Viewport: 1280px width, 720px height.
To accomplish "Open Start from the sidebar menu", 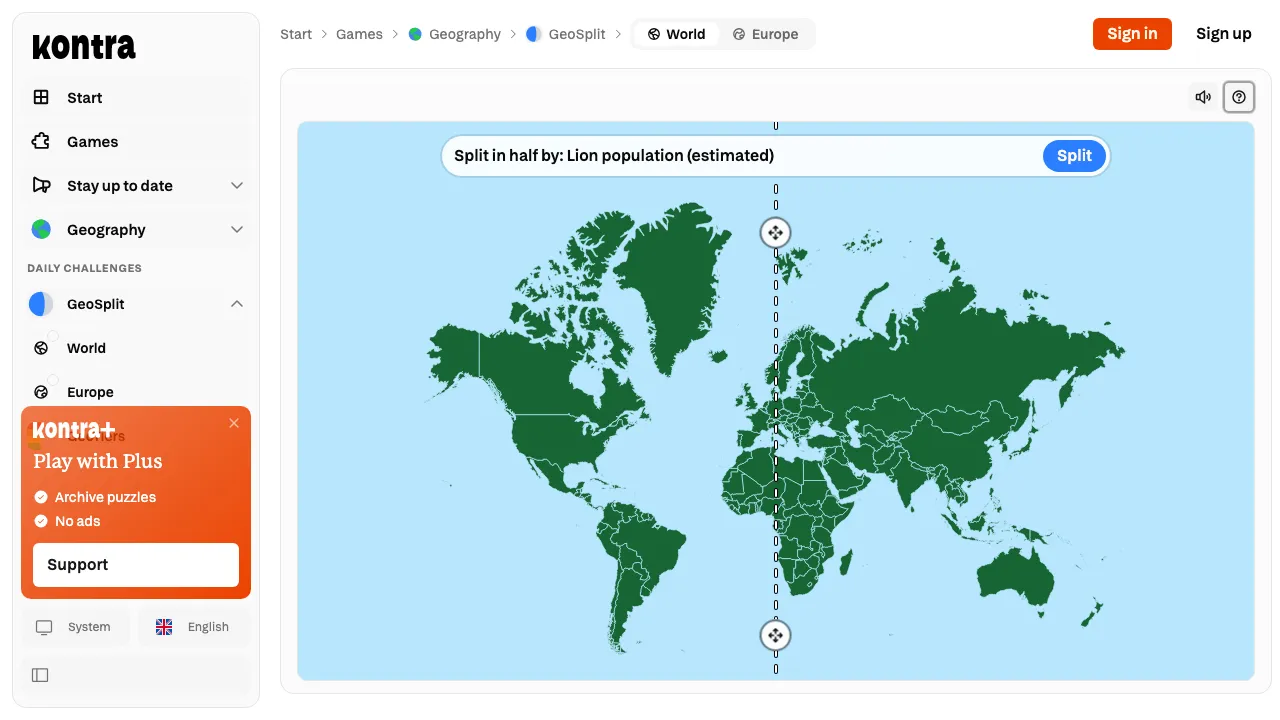I will 136,97.
